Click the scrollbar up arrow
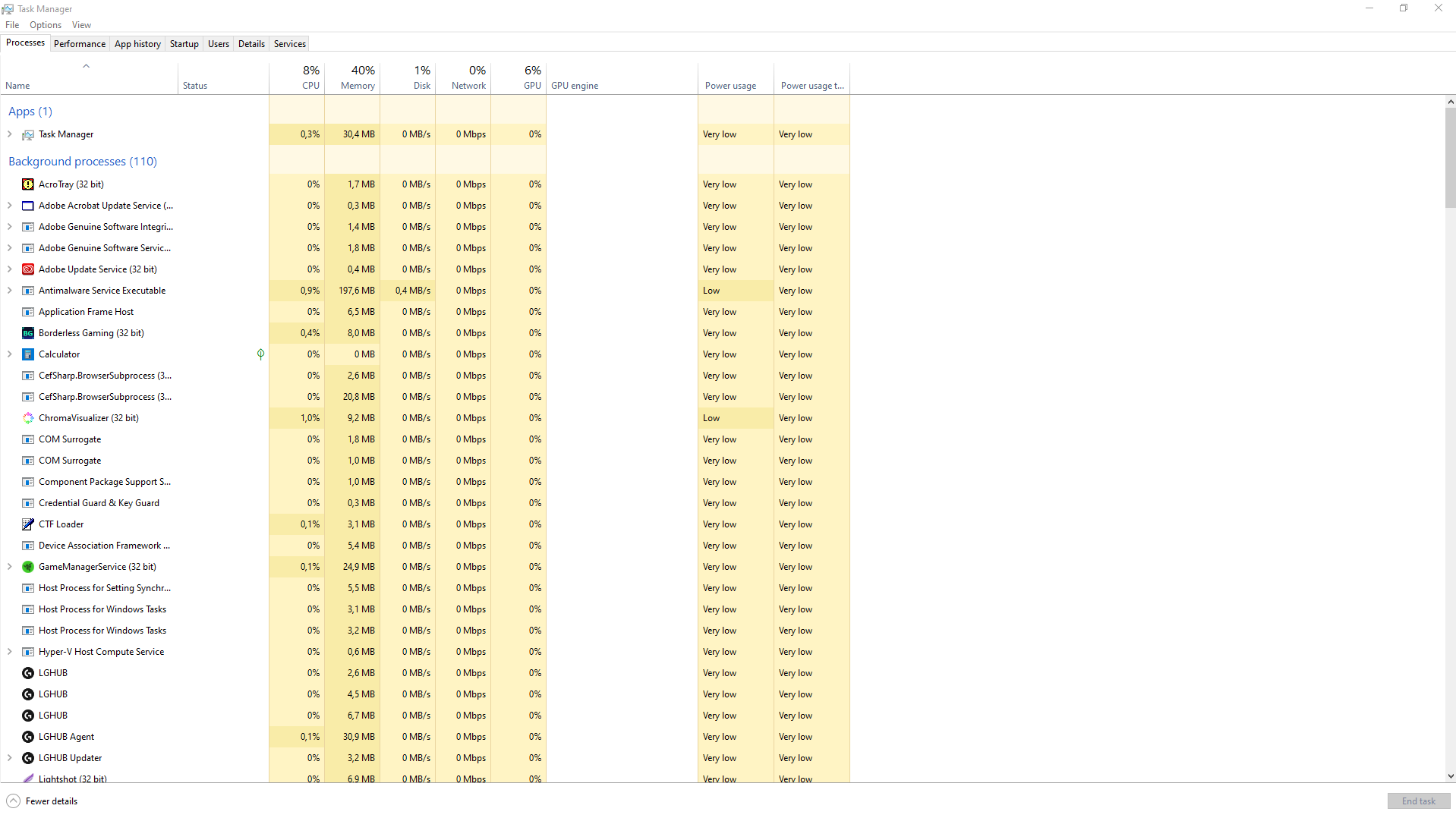 pos(1451,102)
